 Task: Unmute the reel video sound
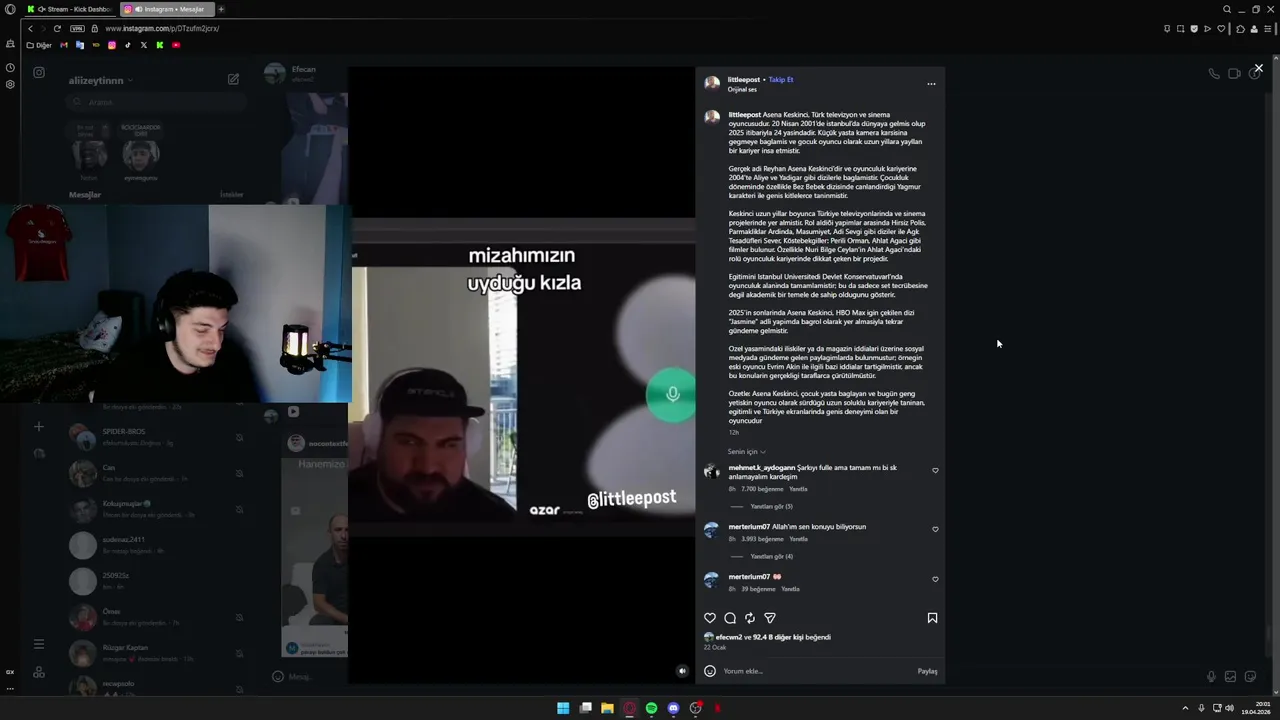[x=682, y=671]
